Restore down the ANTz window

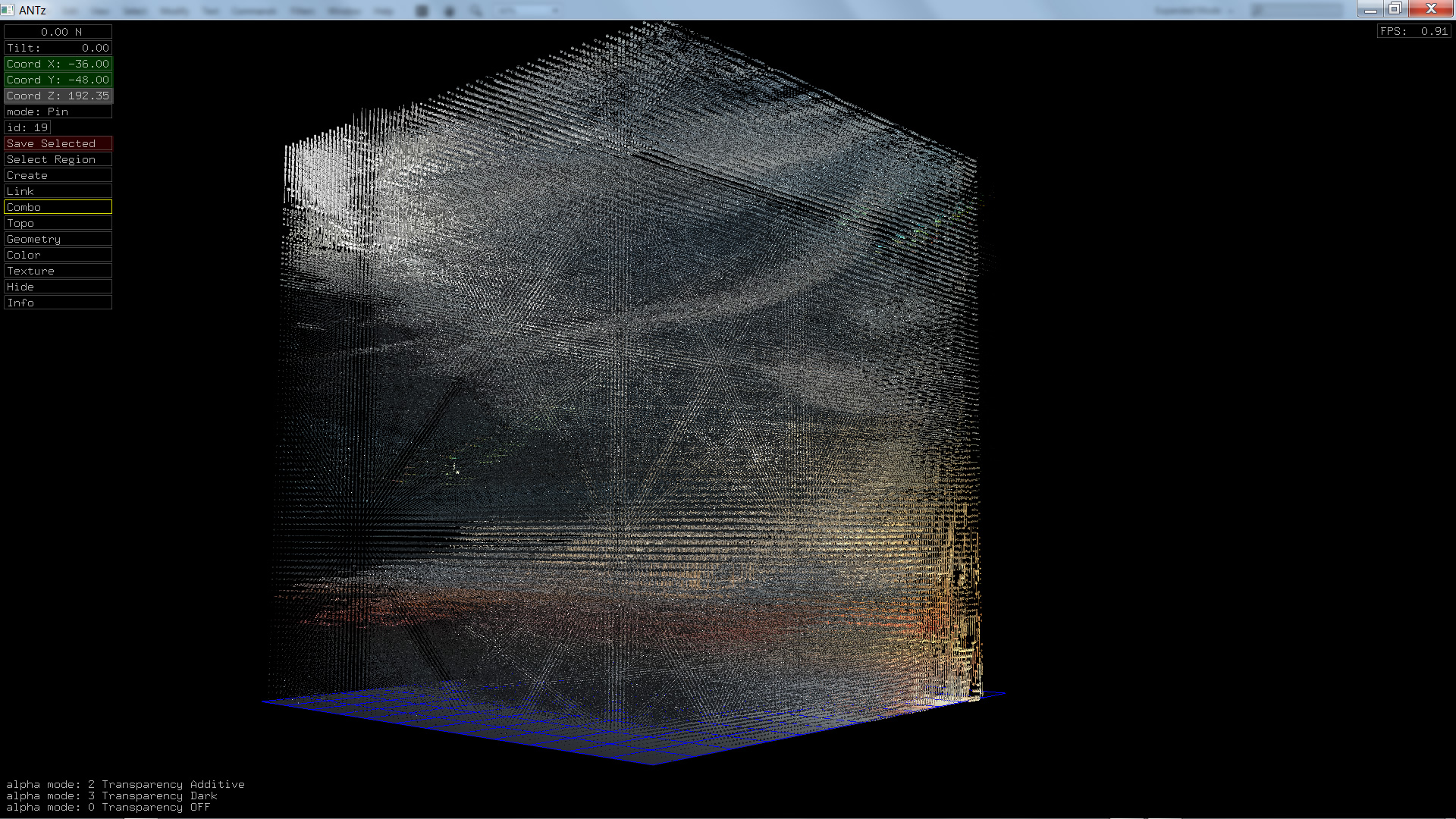[x=1395, y=9]
